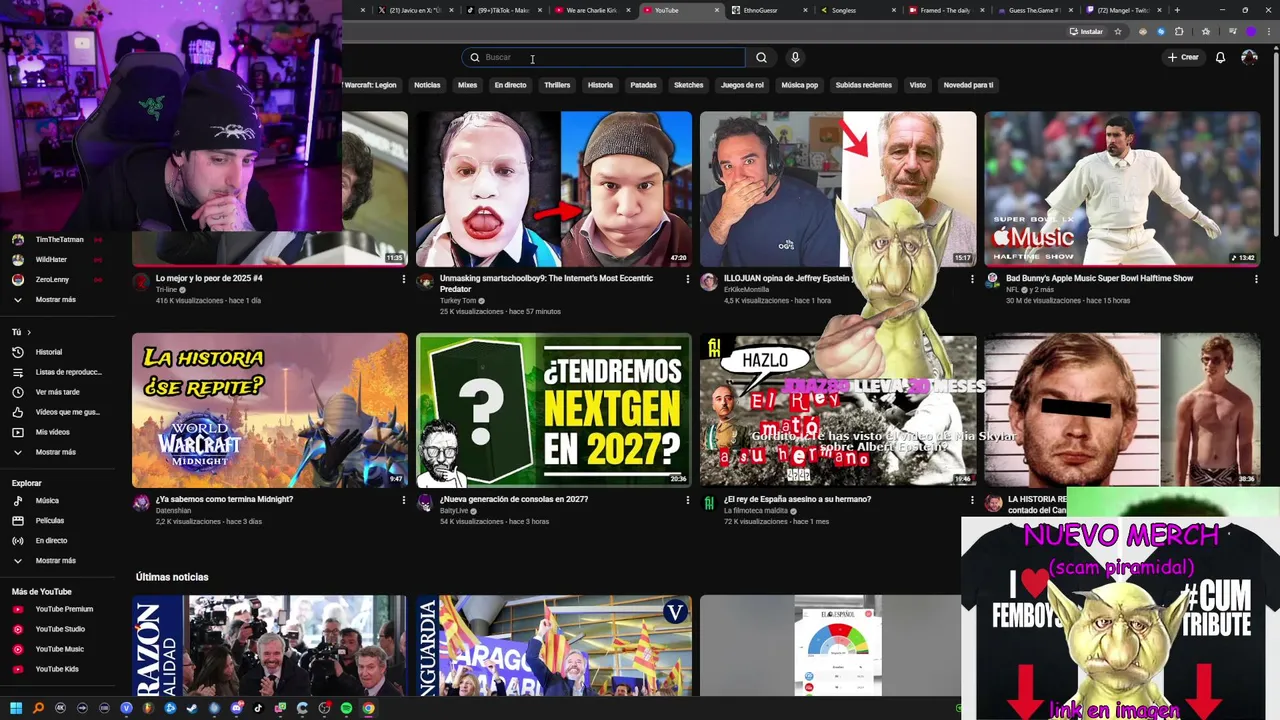Open Bad Bunny's Apple Music Halftime title
Screen dimensions: 1280x720
pyautogui.click(x=1099, y=278)
